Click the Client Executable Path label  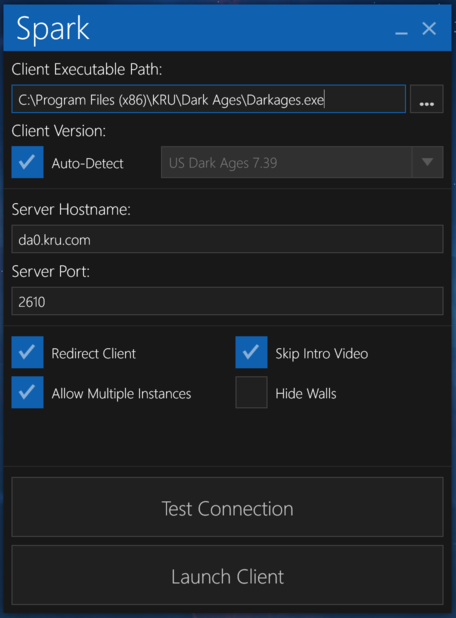tap(87, 69)
